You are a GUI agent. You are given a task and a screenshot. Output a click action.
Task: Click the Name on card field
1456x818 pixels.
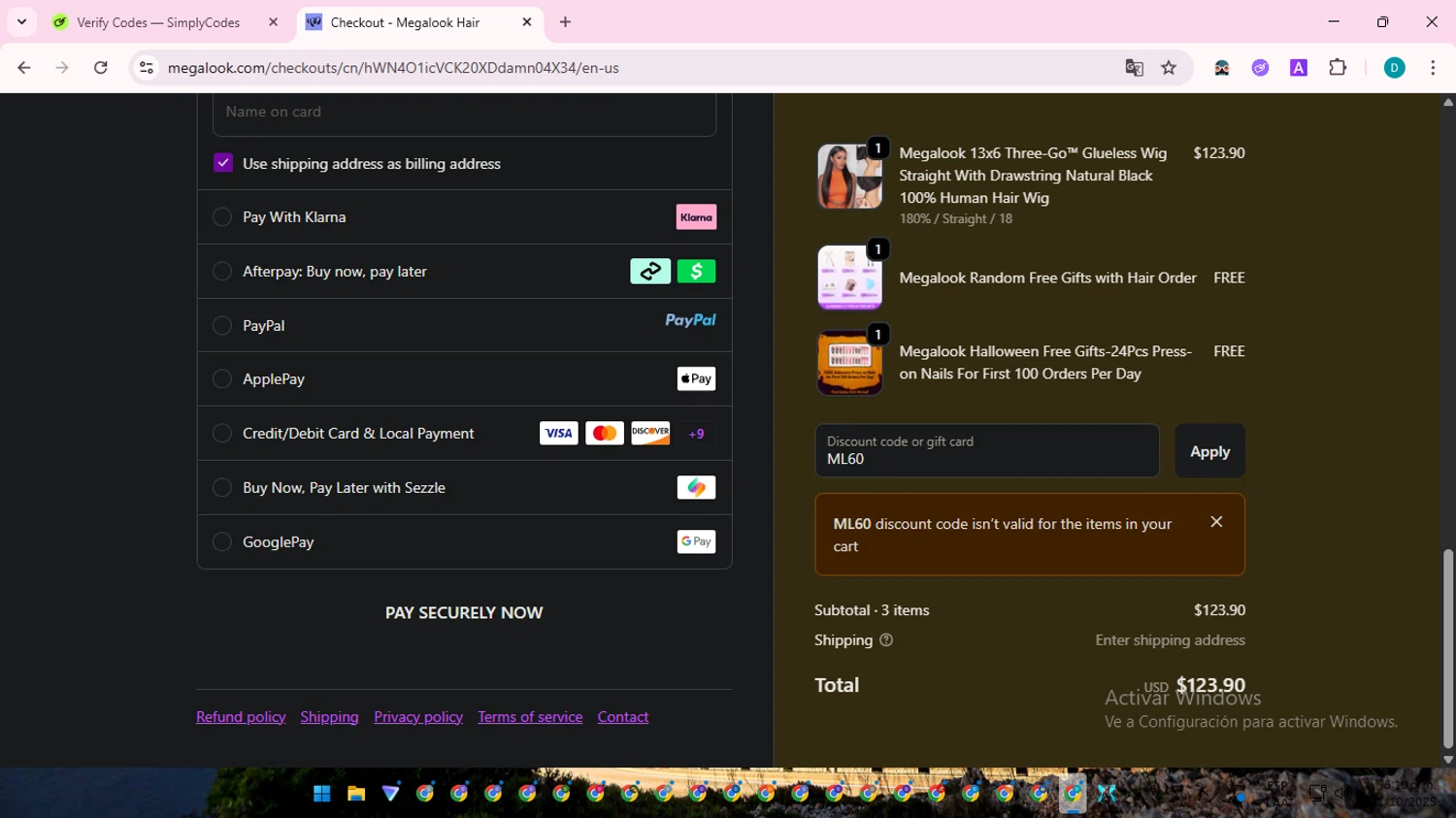(464, 113)
